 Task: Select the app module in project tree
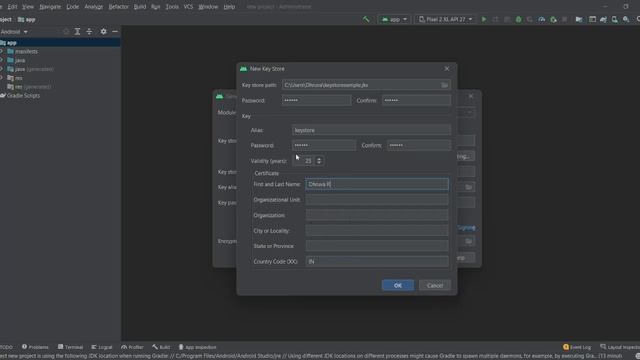60,42
